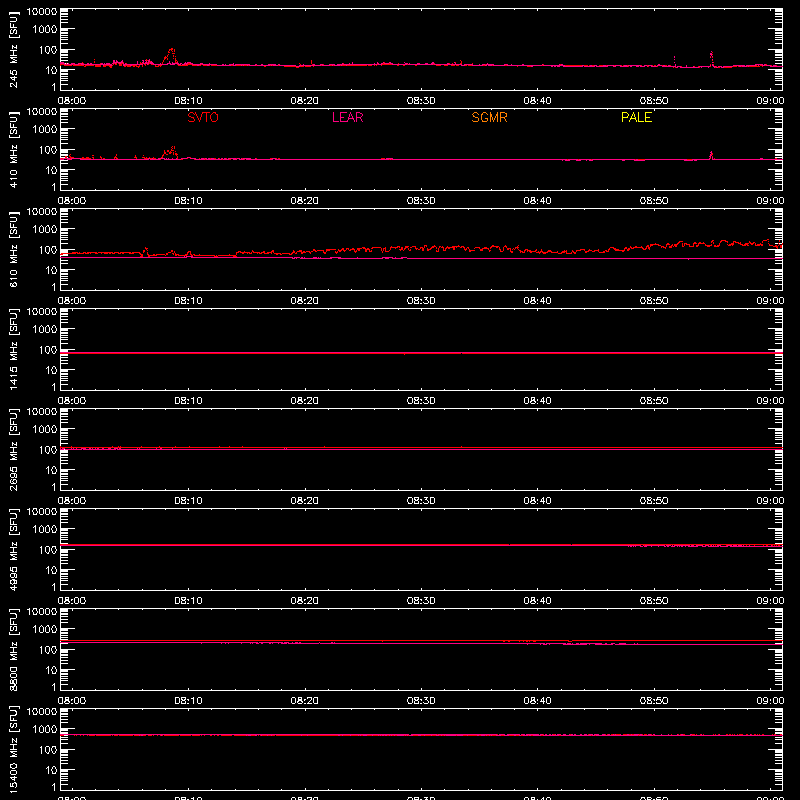Click the LEAR station legend label
800x800 pixels.
347,117
